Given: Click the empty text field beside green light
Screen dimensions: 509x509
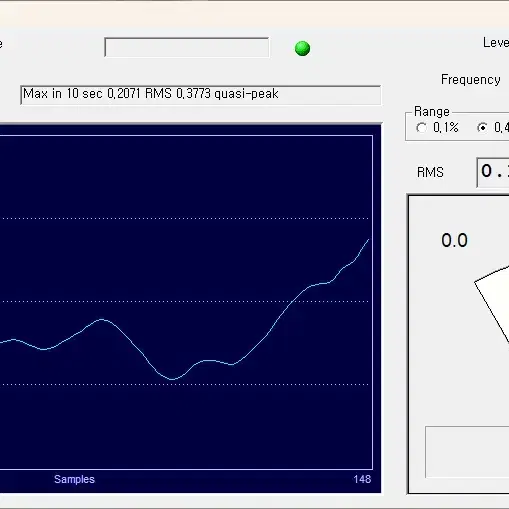Looking at the screenshot, I should click(x=187, y=47).
